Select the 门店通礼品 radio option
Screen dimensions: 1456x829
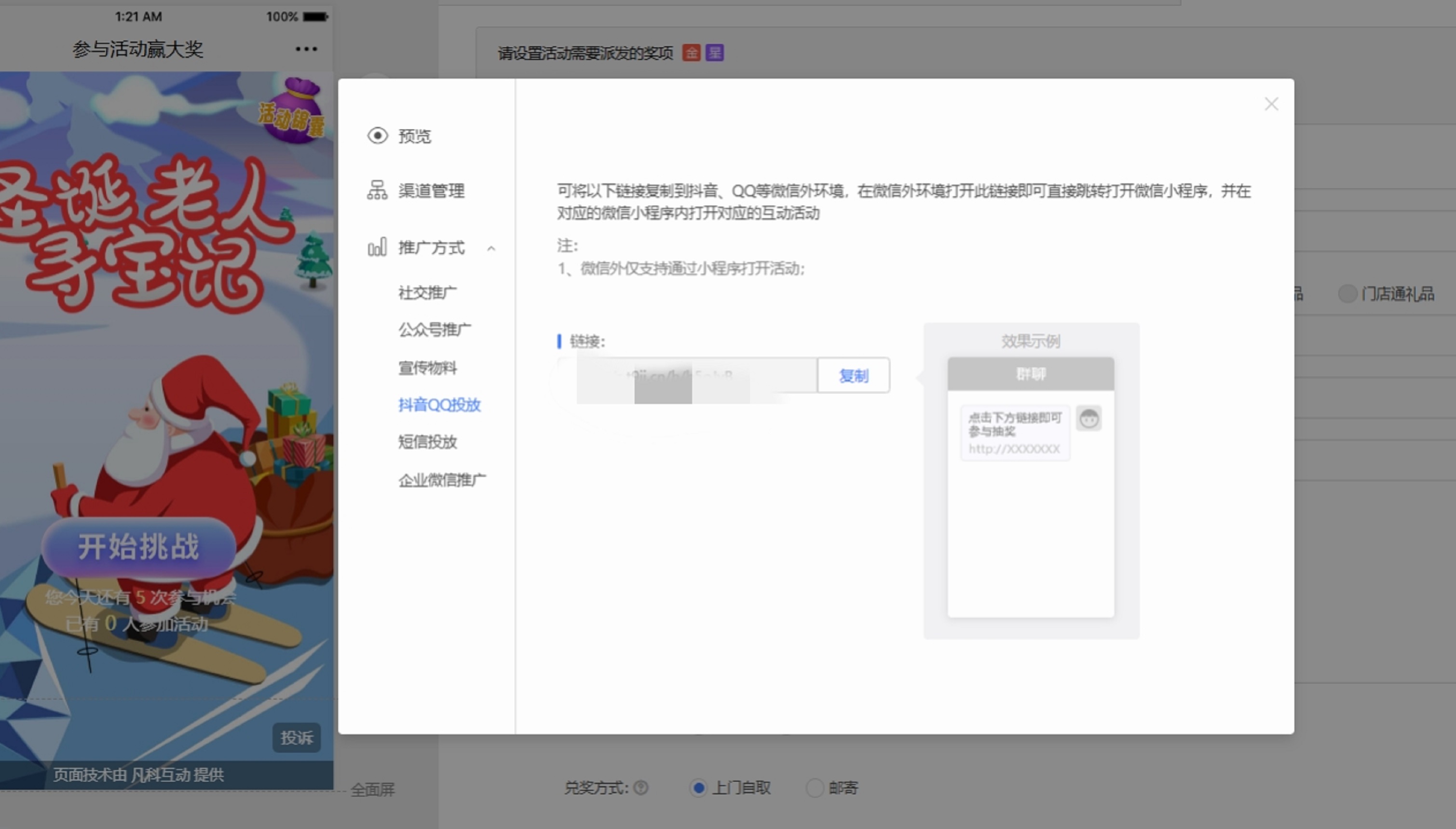tap(1347, 294)
